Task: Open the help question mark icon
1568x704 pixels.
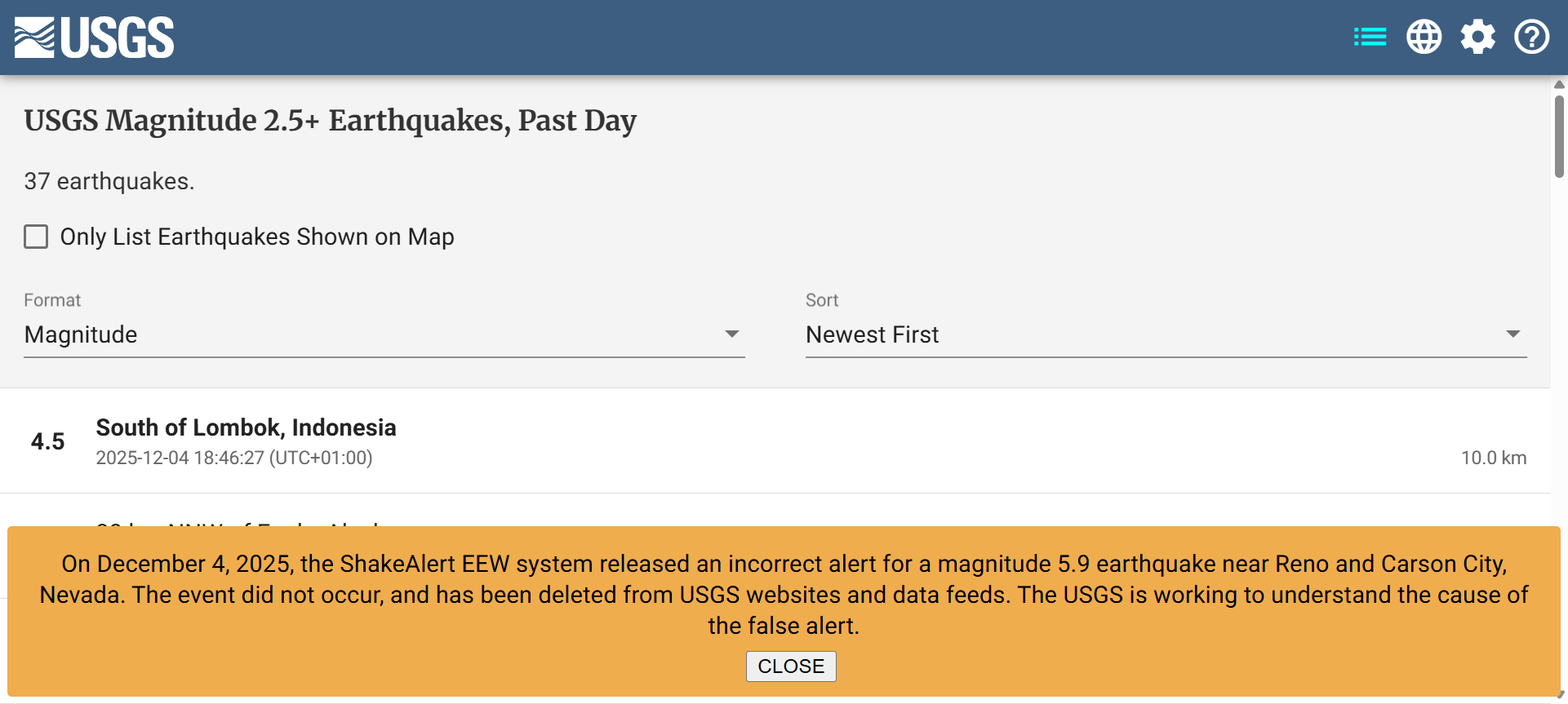Action: 1531,38
